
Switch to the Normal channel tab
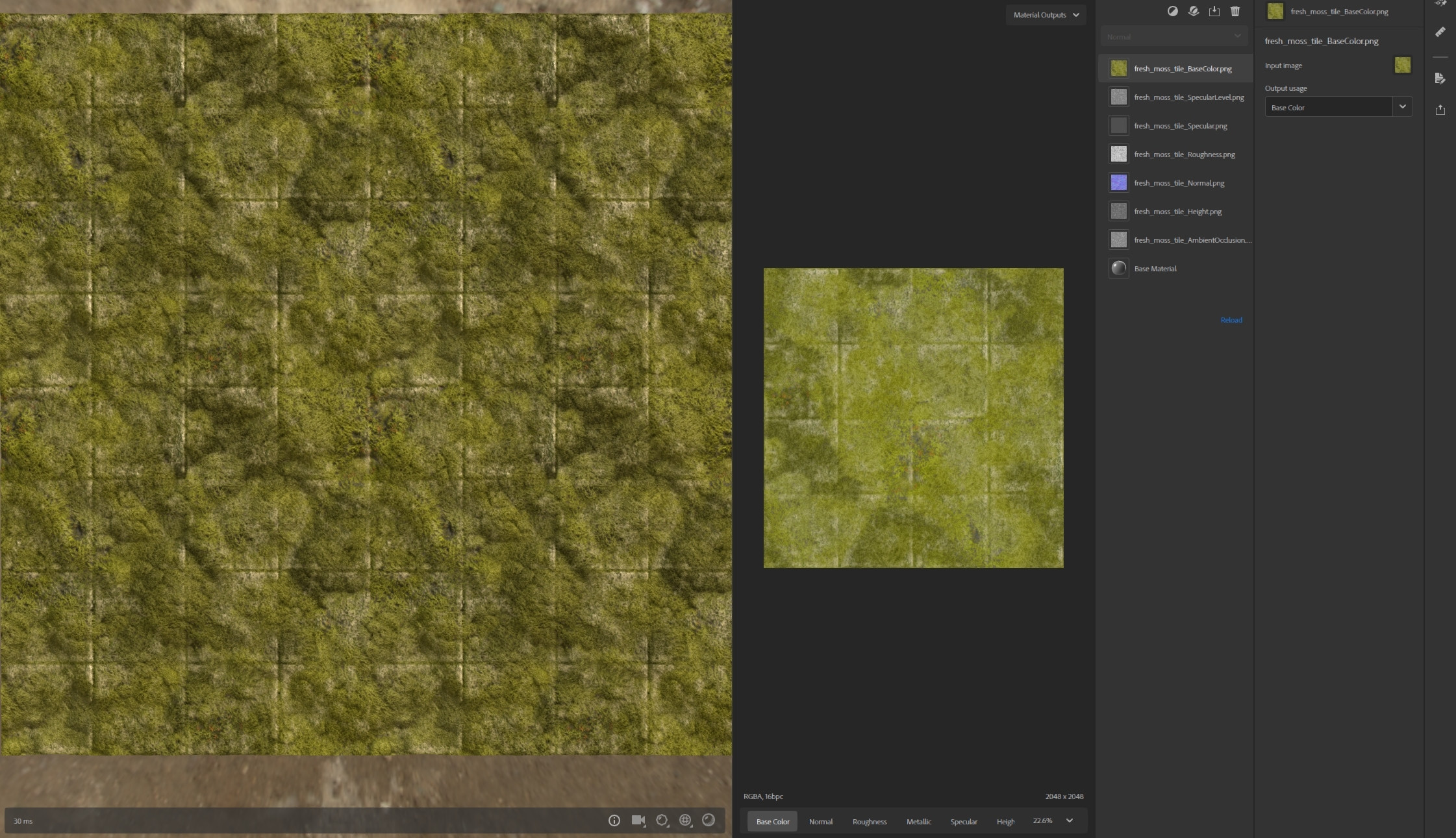click(820, 822)
